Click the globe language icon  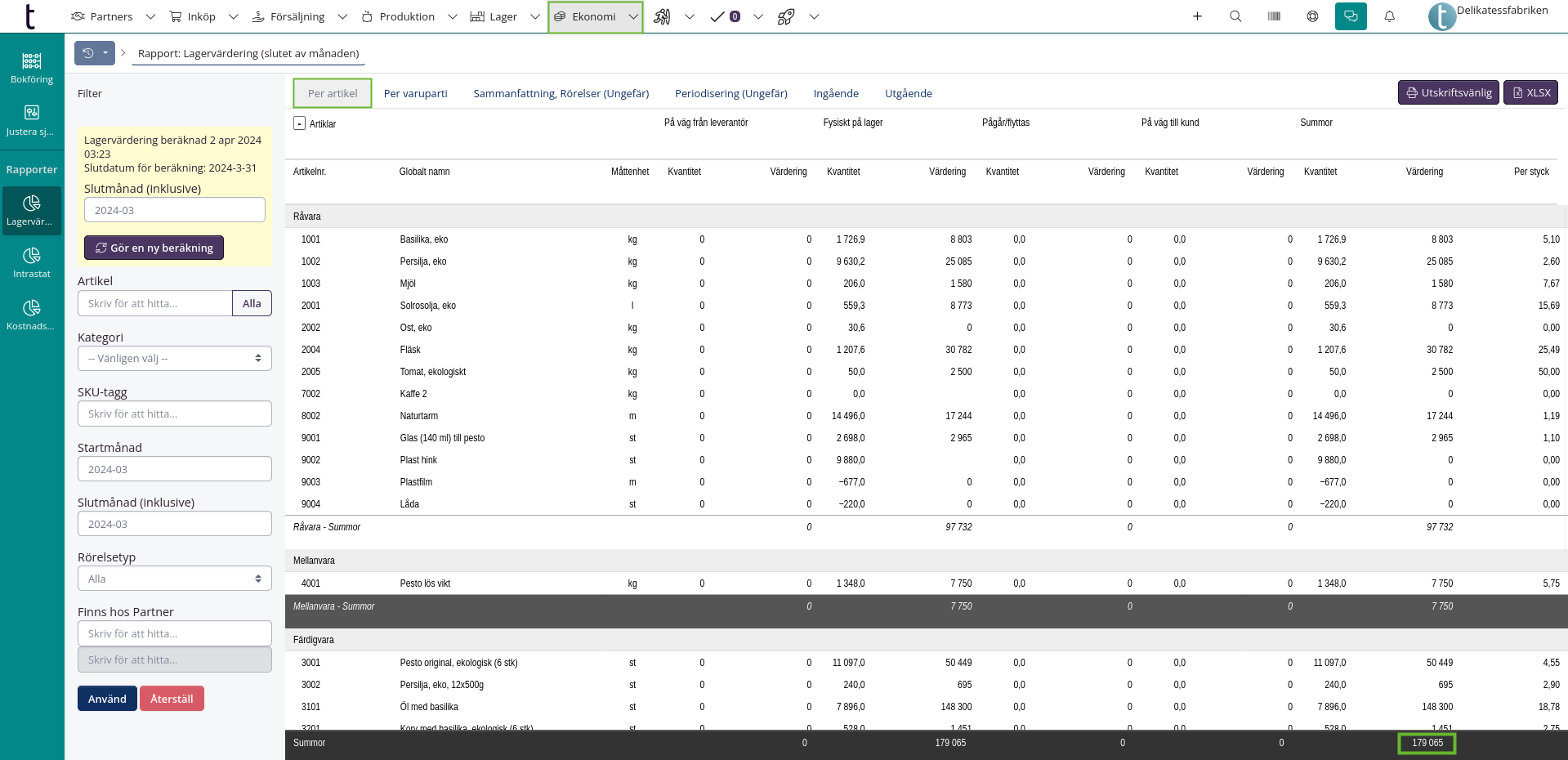[x=1312, y=16]
